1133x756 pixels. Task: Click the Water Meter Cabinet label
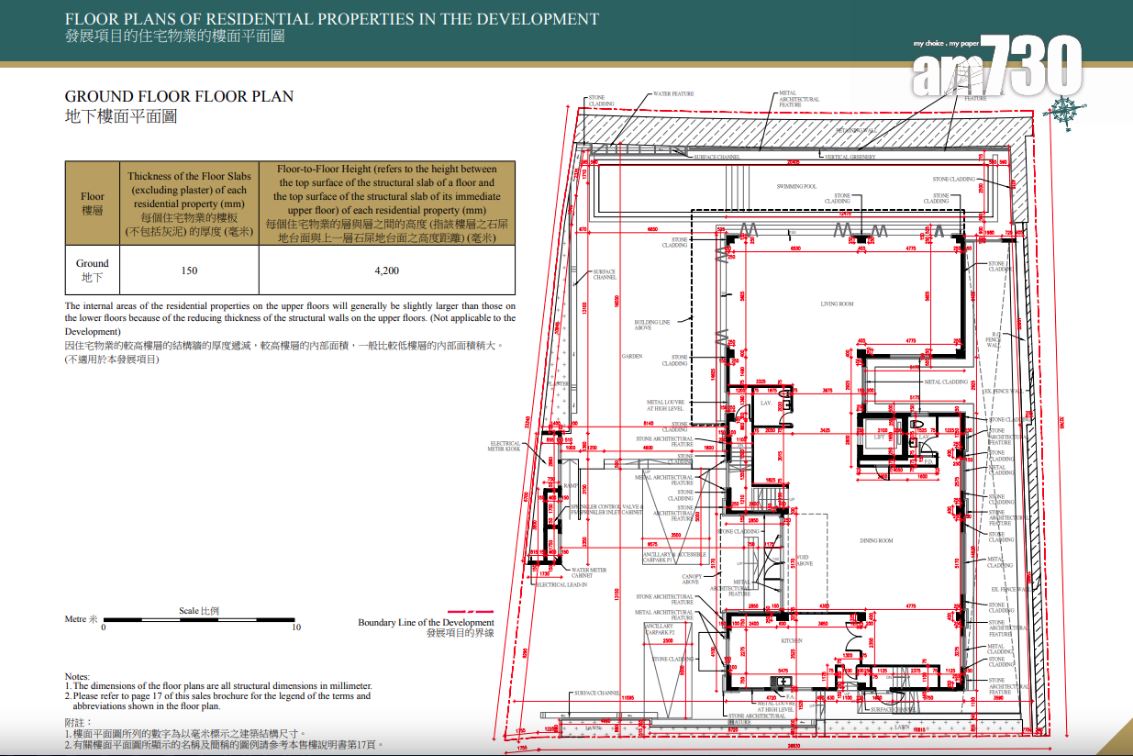tap(589, 572)
